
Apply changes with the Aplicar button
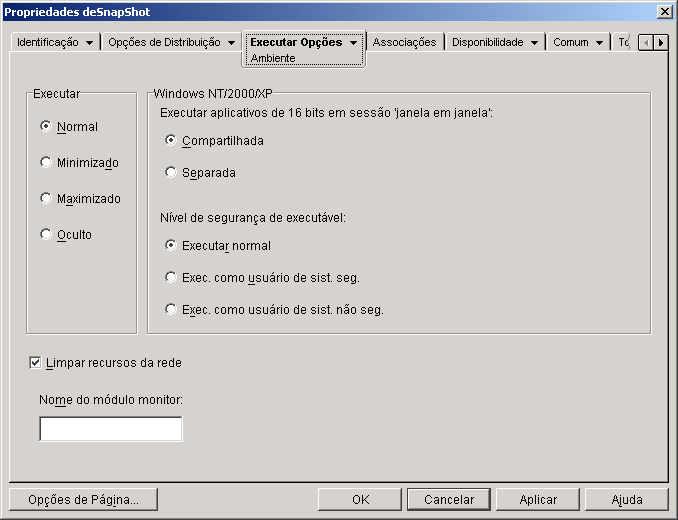tap(538, 500)
